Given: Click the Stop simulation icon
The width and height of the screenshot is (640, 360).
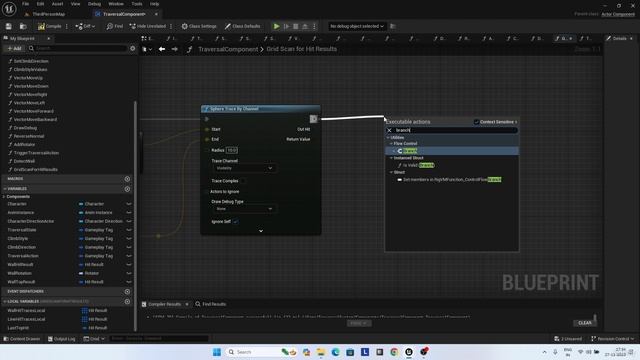Looking at the screenshot, I should [x=296, y=26].
